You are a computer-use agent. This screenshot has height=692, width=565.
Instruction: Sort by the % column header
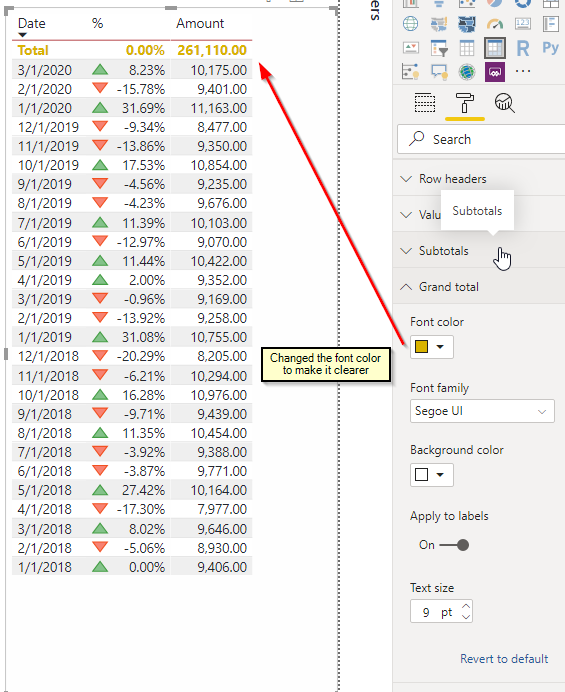point(98,23)
